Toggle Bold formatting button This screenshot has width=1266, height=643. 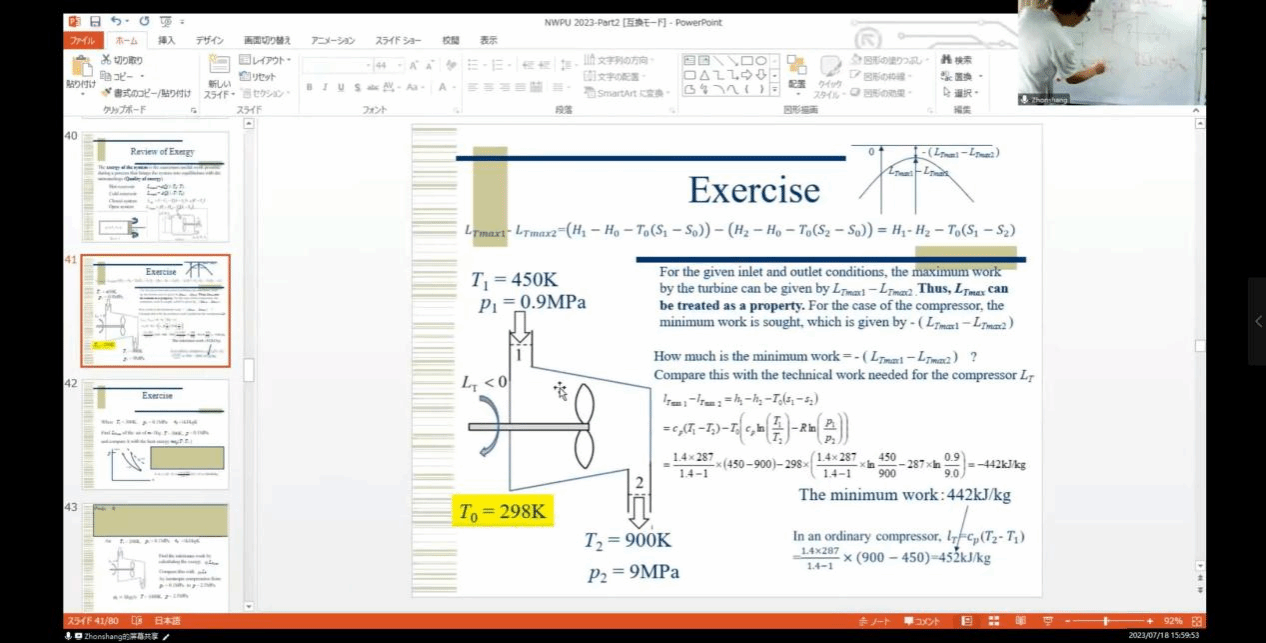tap(309, 88)
